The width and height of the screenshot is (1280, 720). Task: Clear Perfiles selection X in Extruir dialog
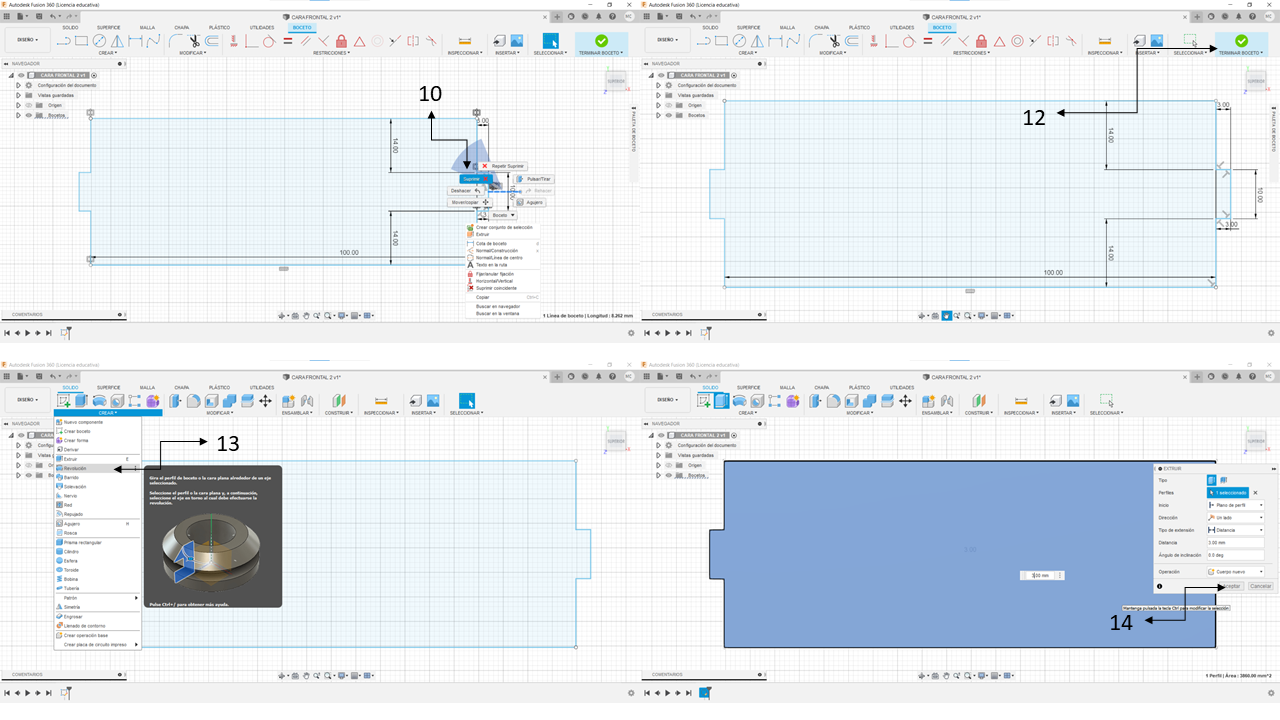(x=1256, y=493)
